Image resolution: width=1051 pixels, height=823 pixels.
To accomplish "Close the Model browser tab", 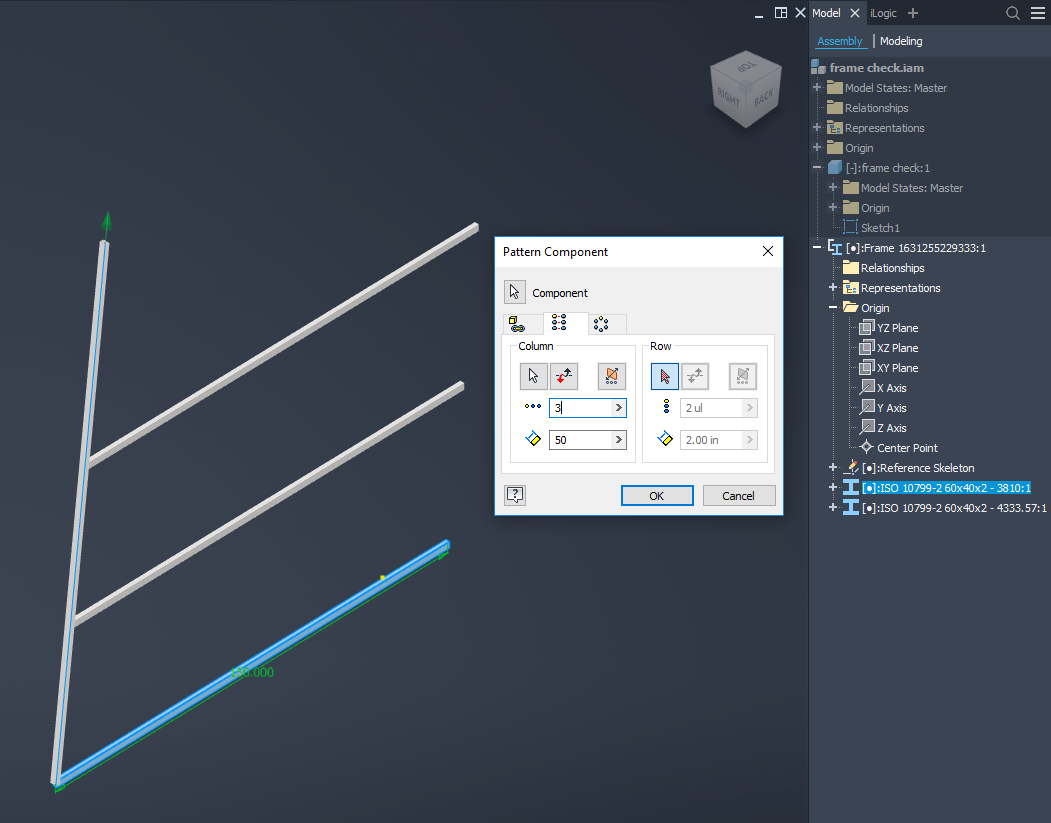I will coord(855,13).
